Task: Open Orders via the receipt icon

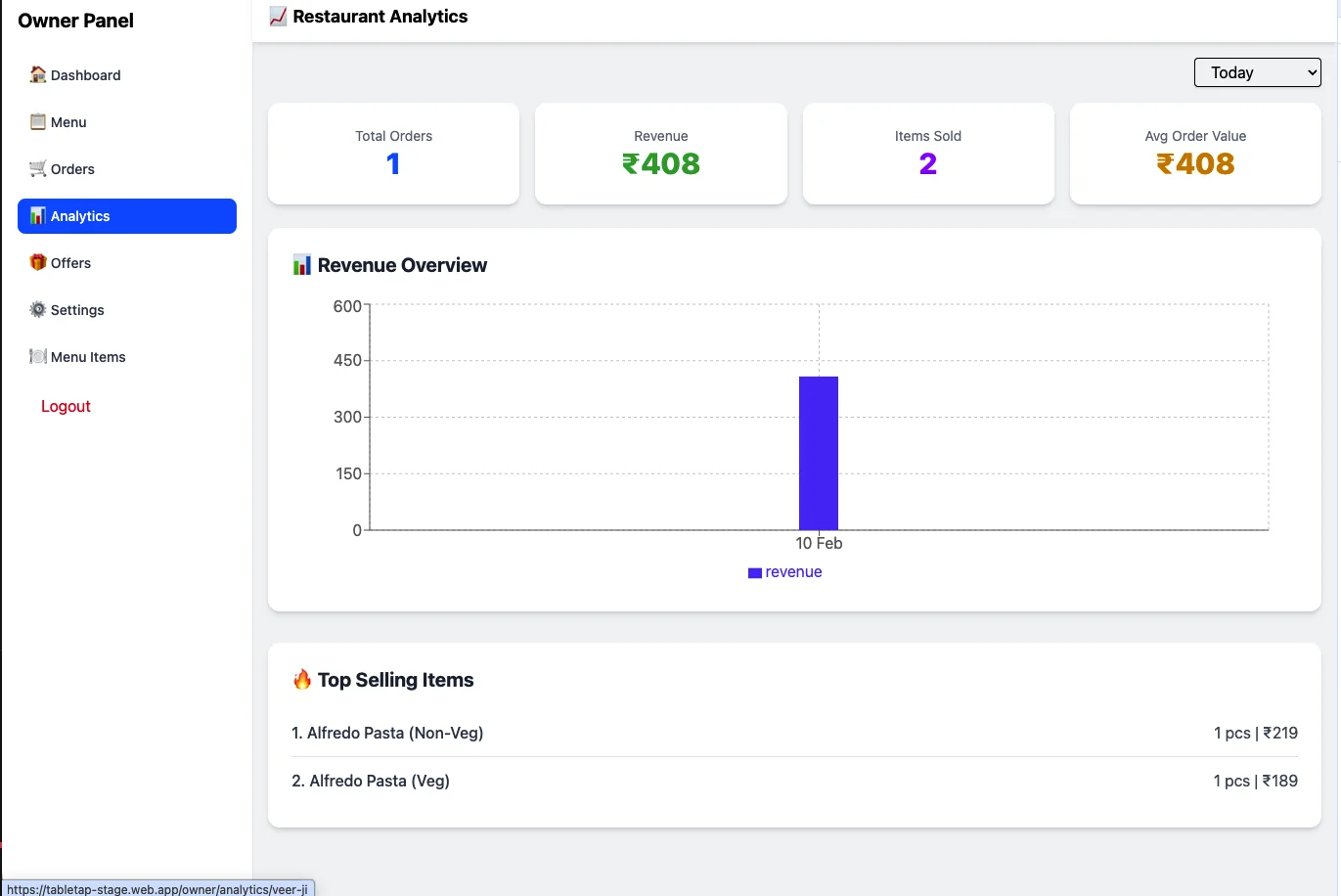Action: click(37, 168)
